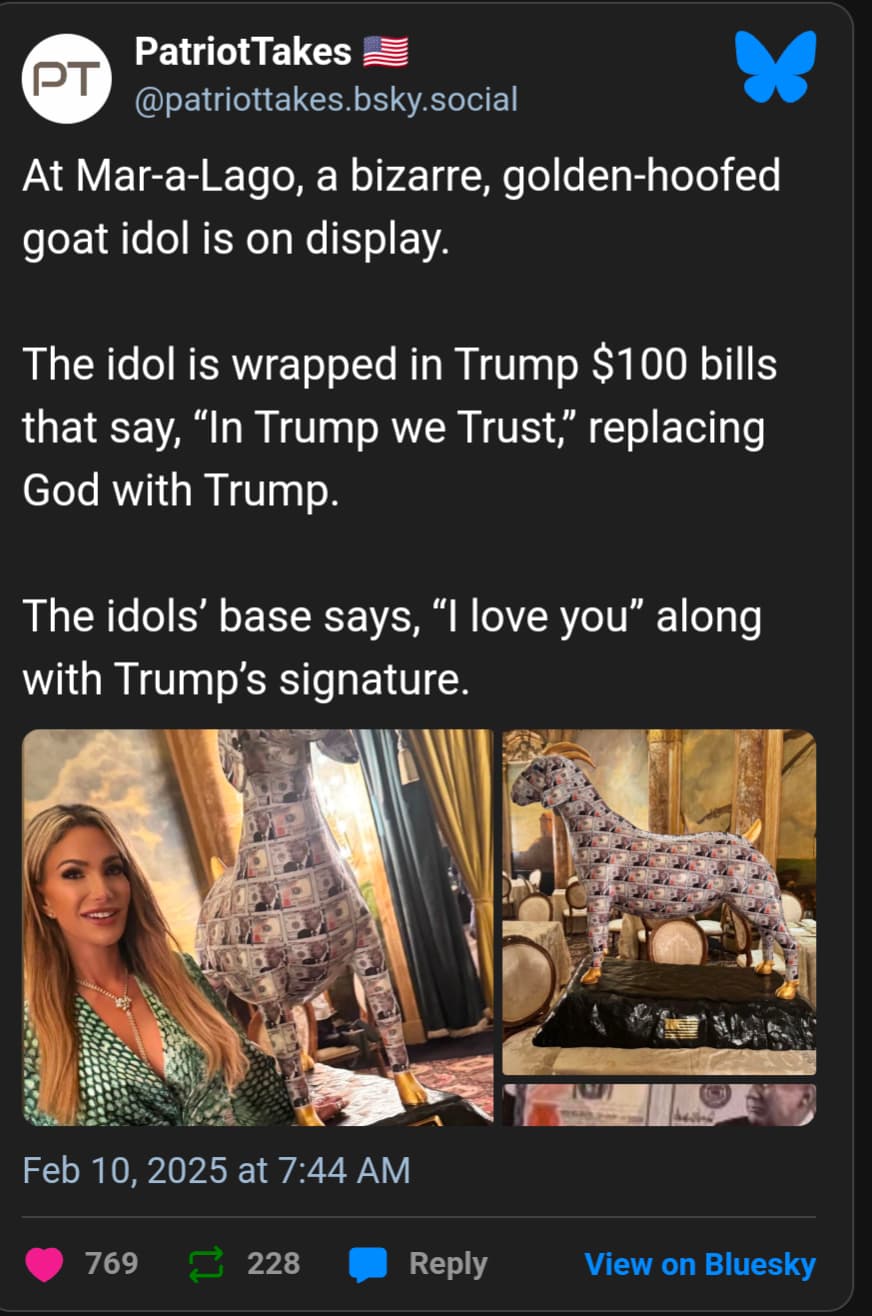Click the Bluesky butterfly logo
872x1316 pixels.
click(776, 66)
